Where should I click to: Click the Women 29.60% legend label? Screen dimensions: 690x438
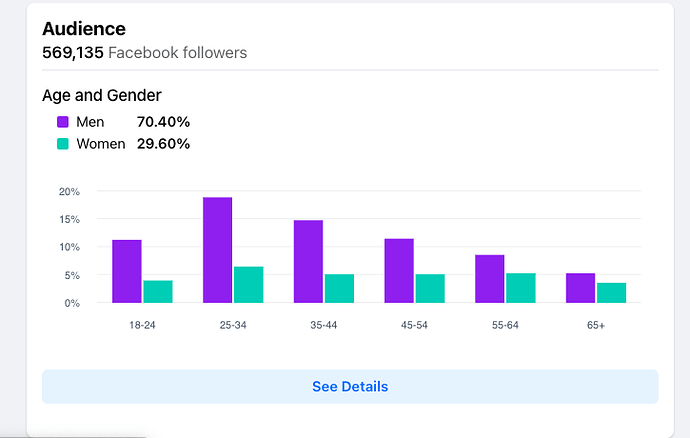click(x=133, y=144)
